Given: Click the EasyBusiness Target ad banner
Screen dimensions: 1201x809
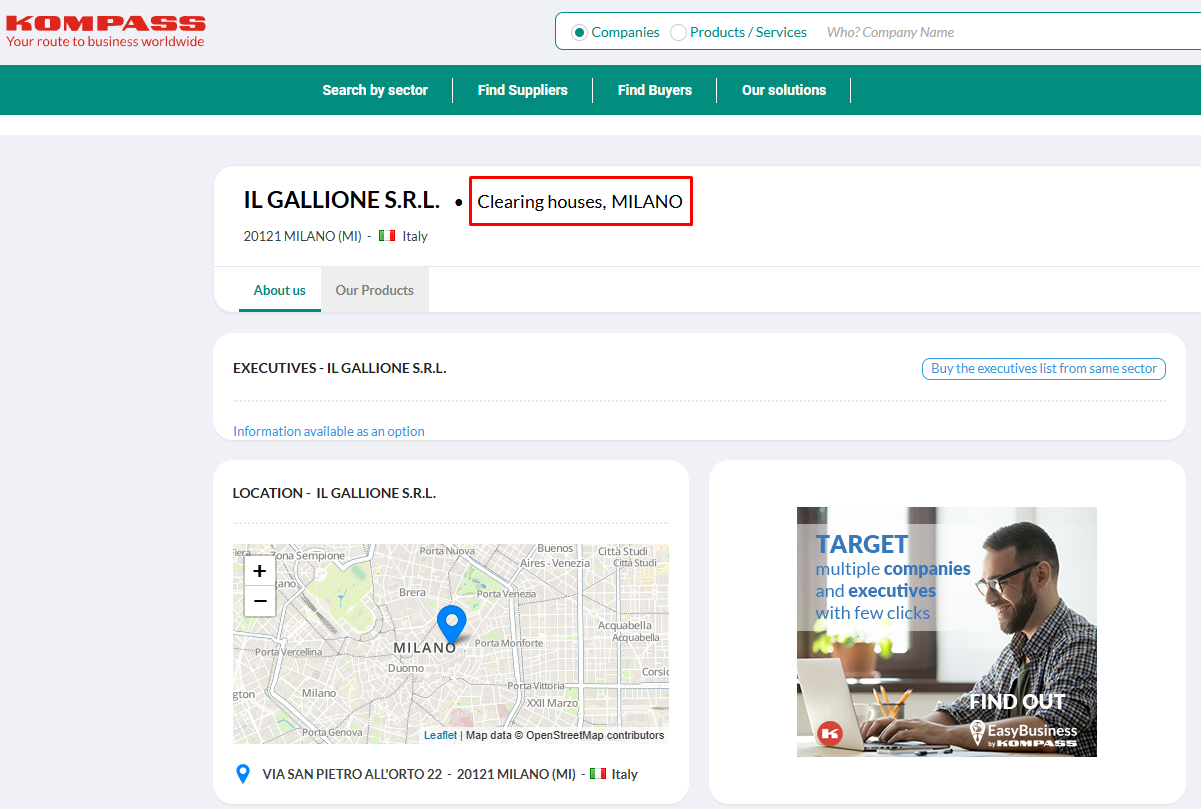Looking at the screenshot, I should (x=947, y=632).
